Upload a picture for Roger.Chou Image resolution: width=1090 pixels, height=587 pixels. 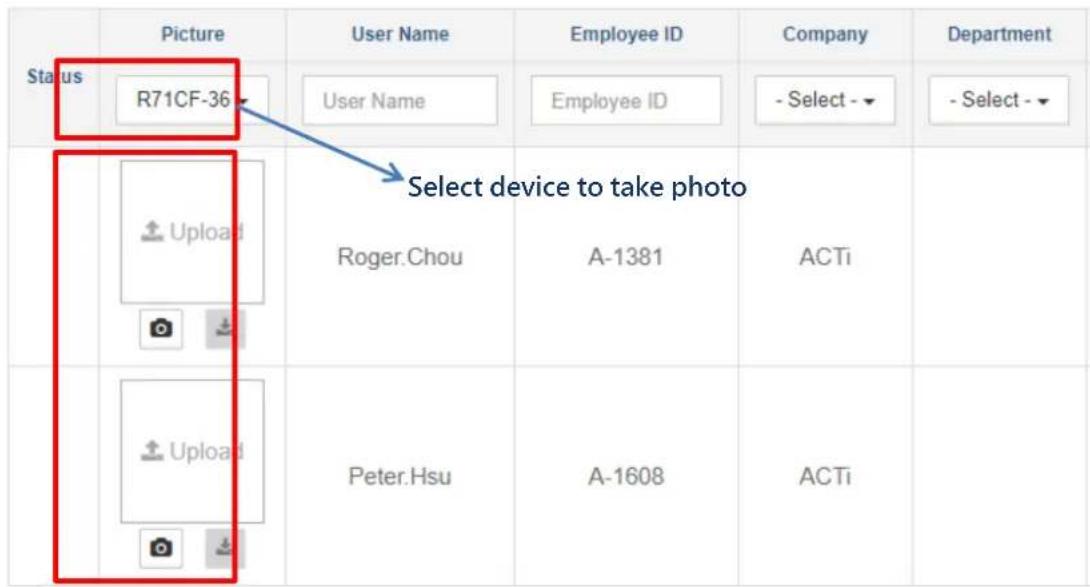tap(192, 232)
